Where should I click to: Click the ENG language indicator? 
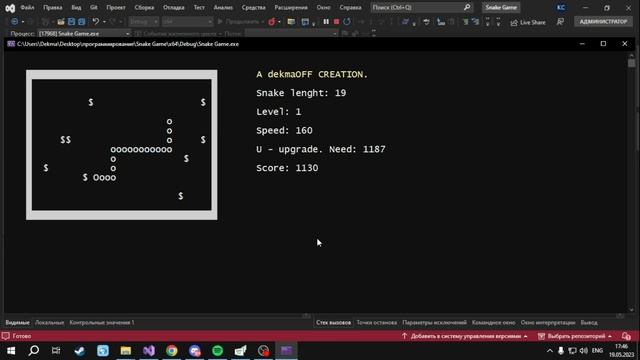[x=597, y=351]
